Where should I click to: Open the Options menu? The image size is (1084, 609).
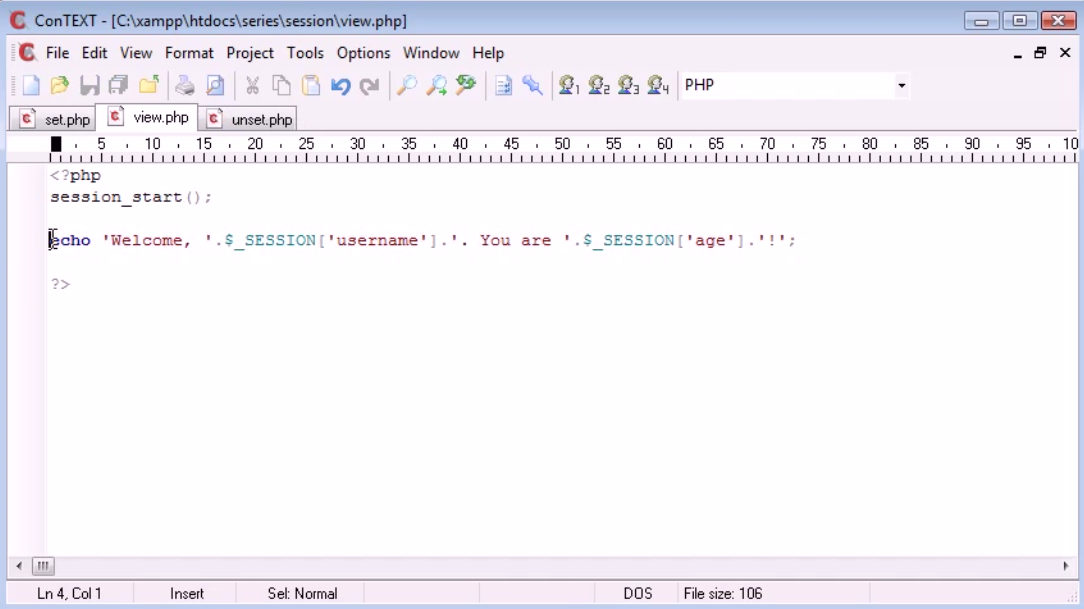(x=363, y=53)
